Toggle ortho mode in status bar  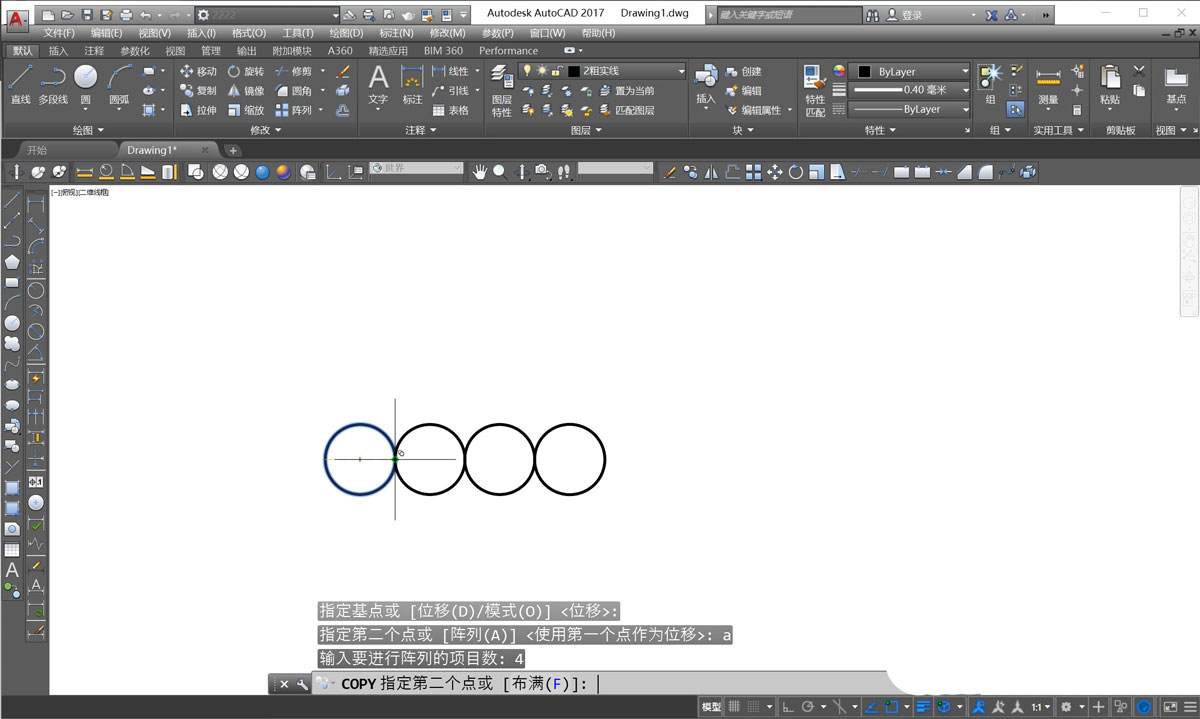787,707
